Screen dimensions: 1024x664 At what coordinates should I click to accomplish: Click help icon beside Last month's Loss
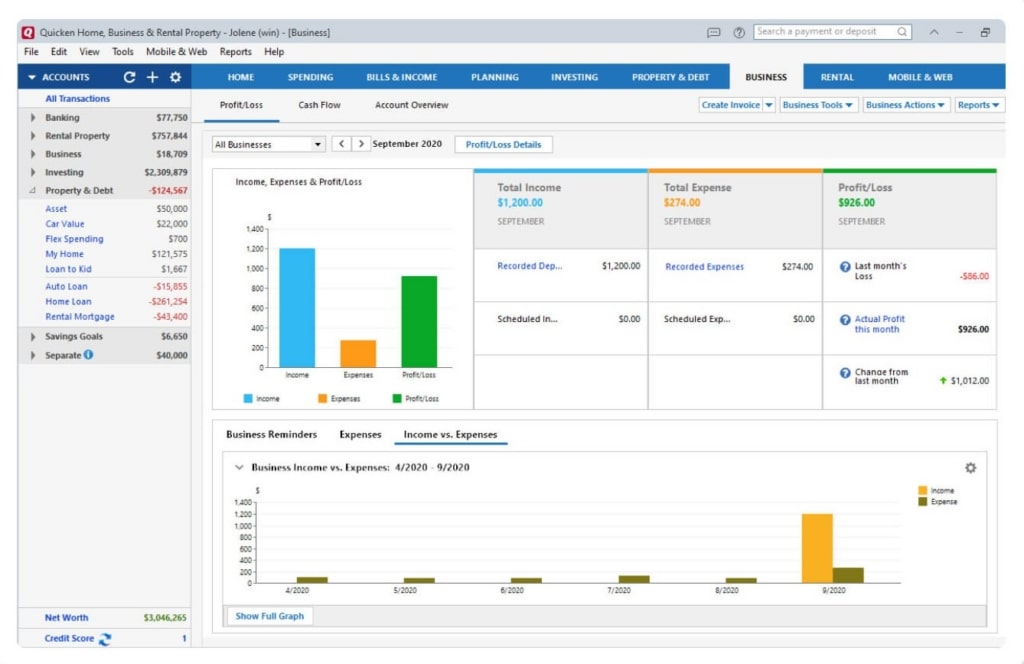[845, 267]
